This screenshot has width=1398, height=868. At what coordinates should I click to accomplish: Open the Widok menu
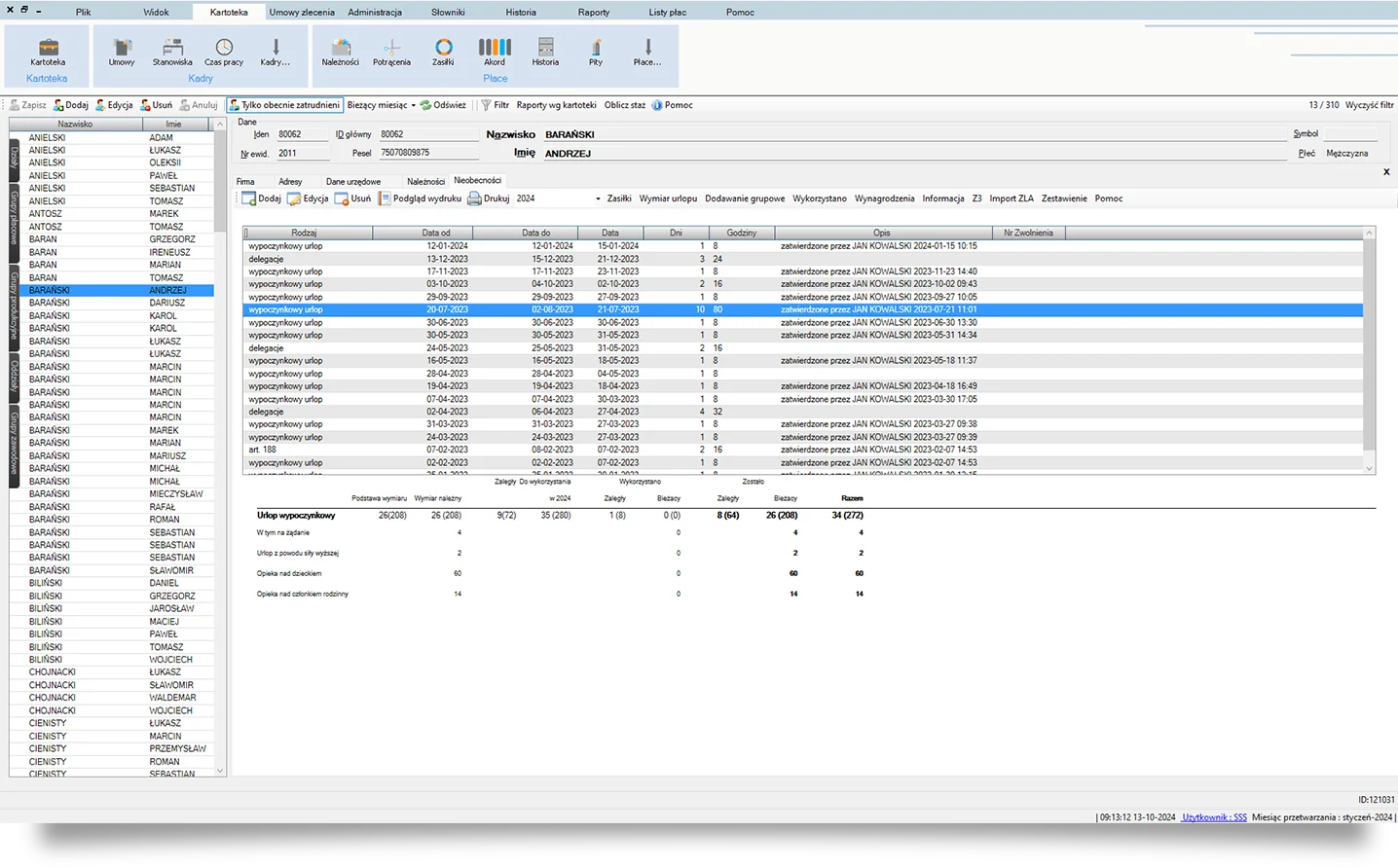156,13
